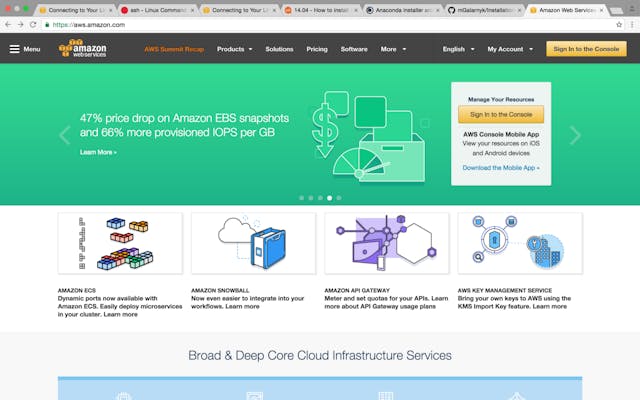Close the Amazon Web Services tab
The height and width of the screenshot is (400, 640).
[601, 10]
